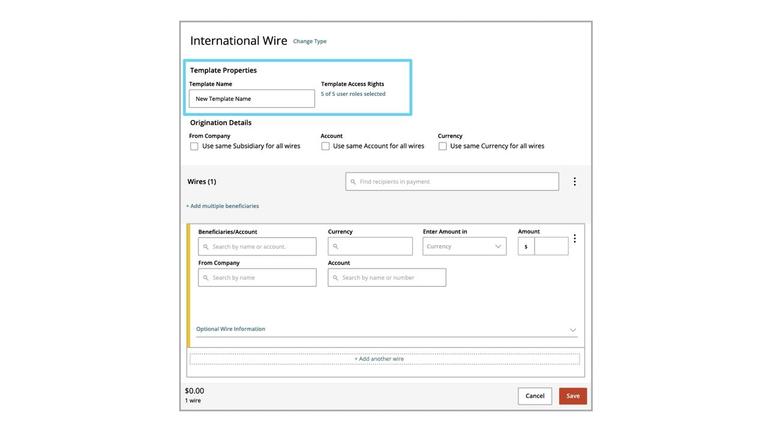This screenshot has height=432, width=768.
Task: Click the Account field search magnifier icon
Action: point(336,278)
